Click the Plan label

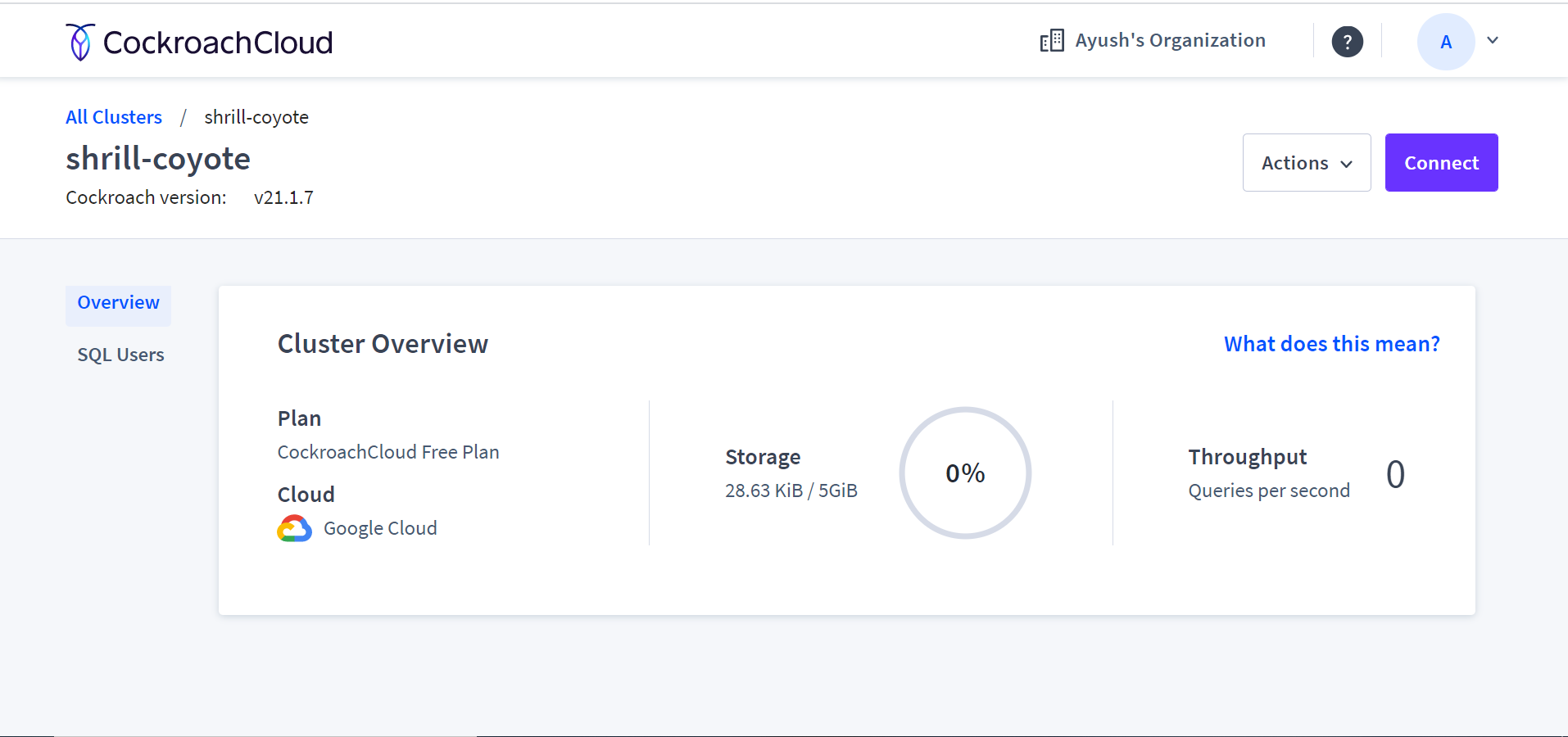299,418
